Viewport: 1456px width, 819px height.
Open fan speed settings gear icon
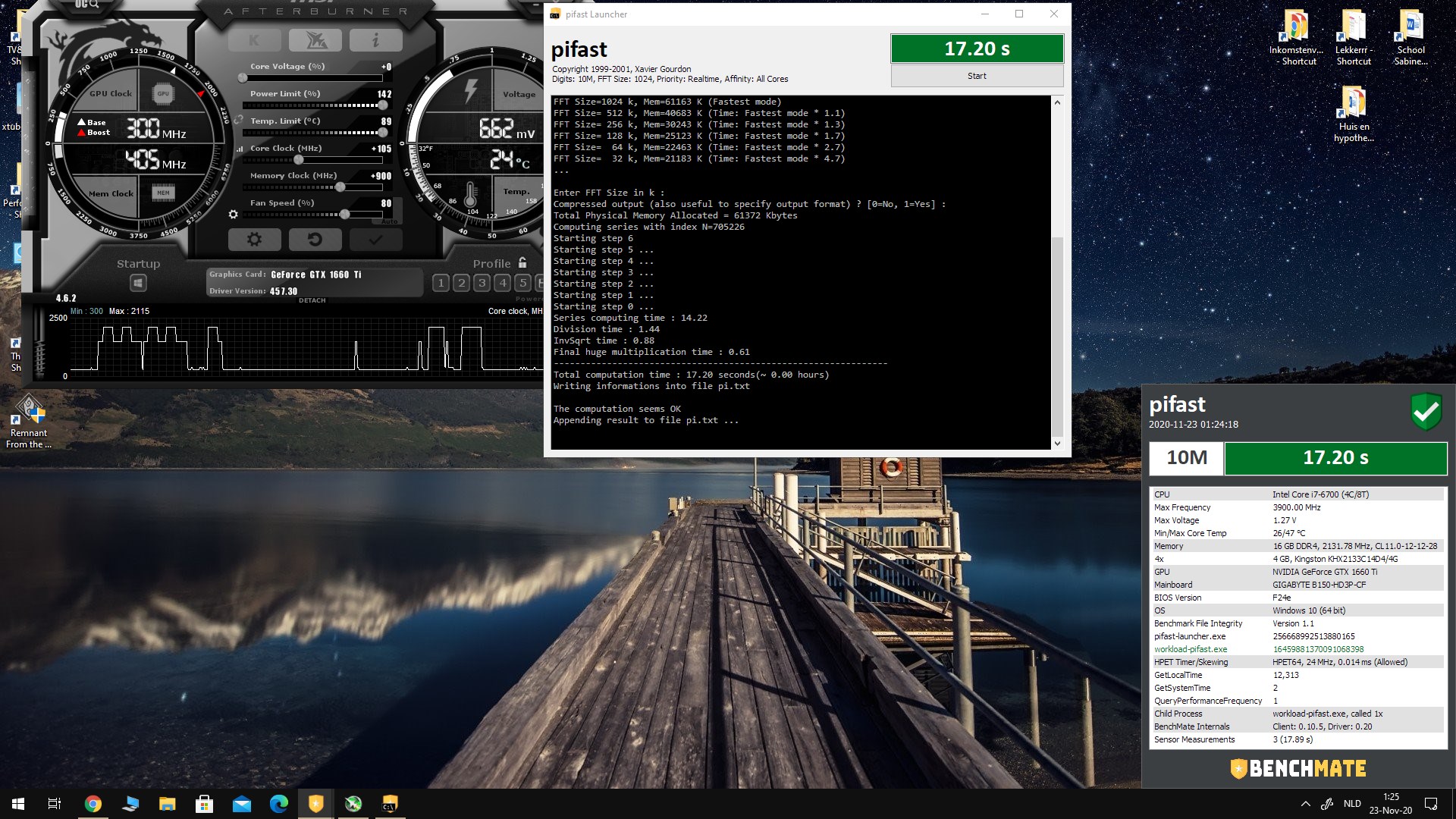pyautogui.click(x=234, y=215)
